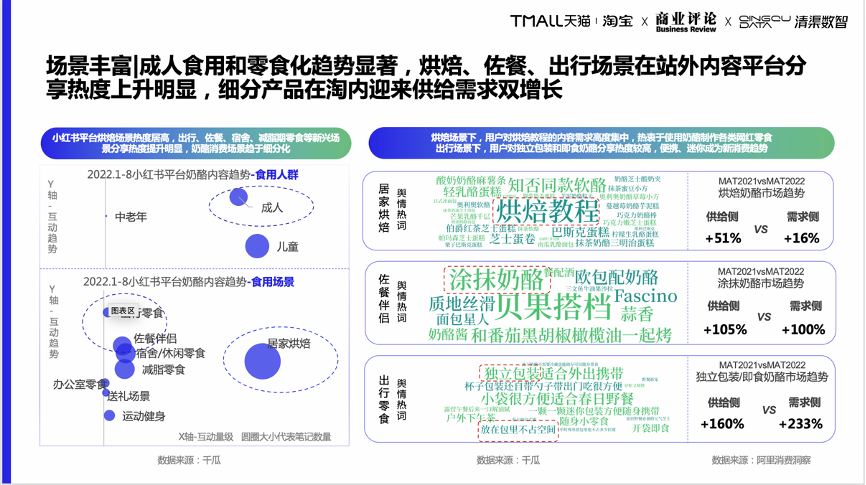Click the +233% demand figure
Image resolution: width=866 pixels, height=485 pixels.
800,424
